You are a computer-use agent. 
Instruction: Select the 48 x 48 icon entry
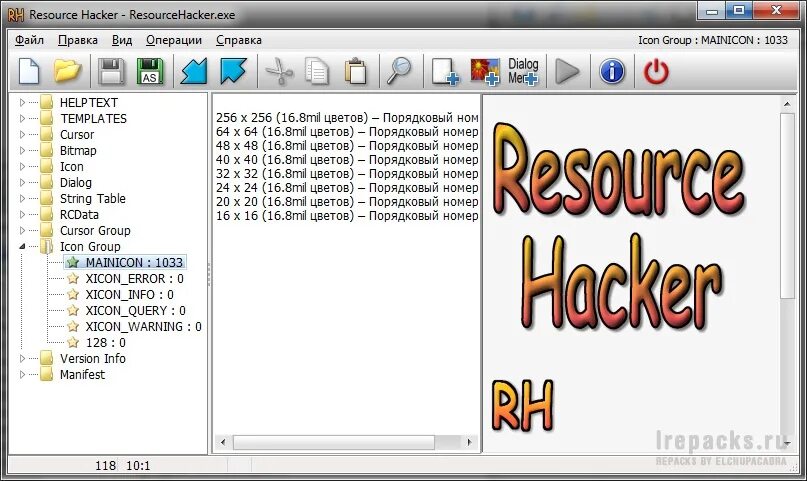347,146
